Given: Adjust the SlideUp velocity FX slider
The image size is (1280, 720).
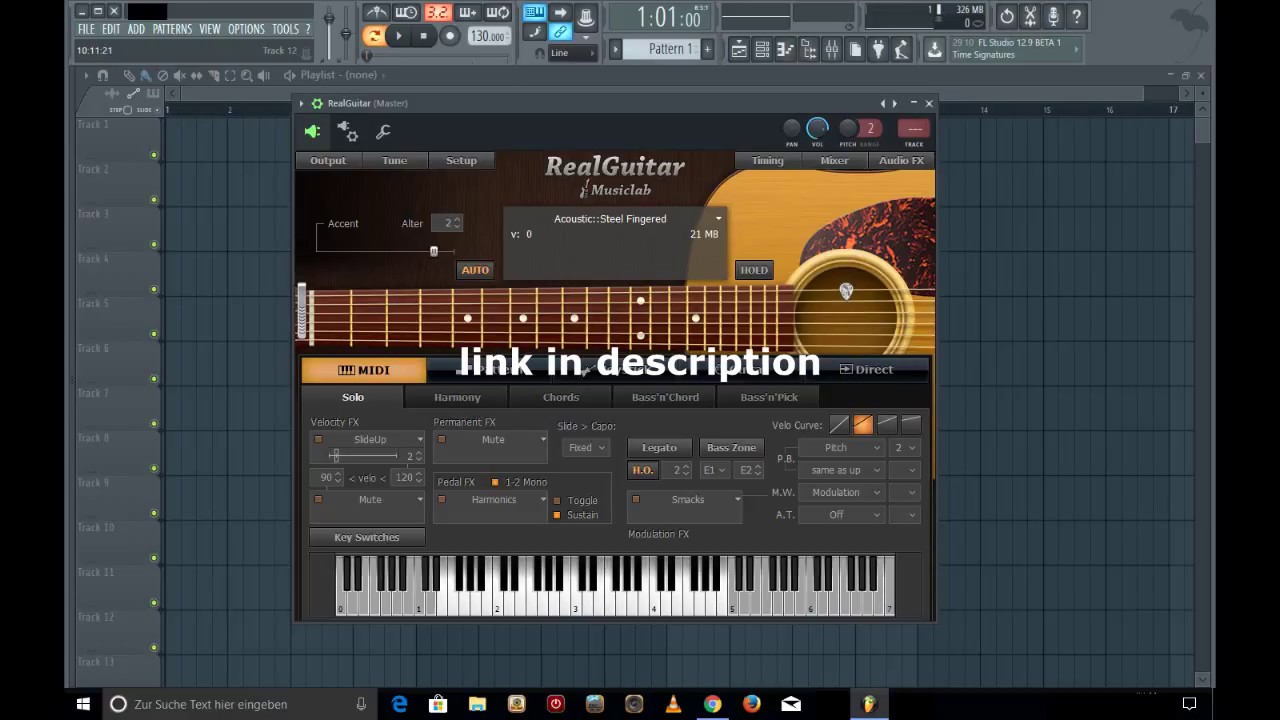Looking at the screenshot, I should coord(335,456).
